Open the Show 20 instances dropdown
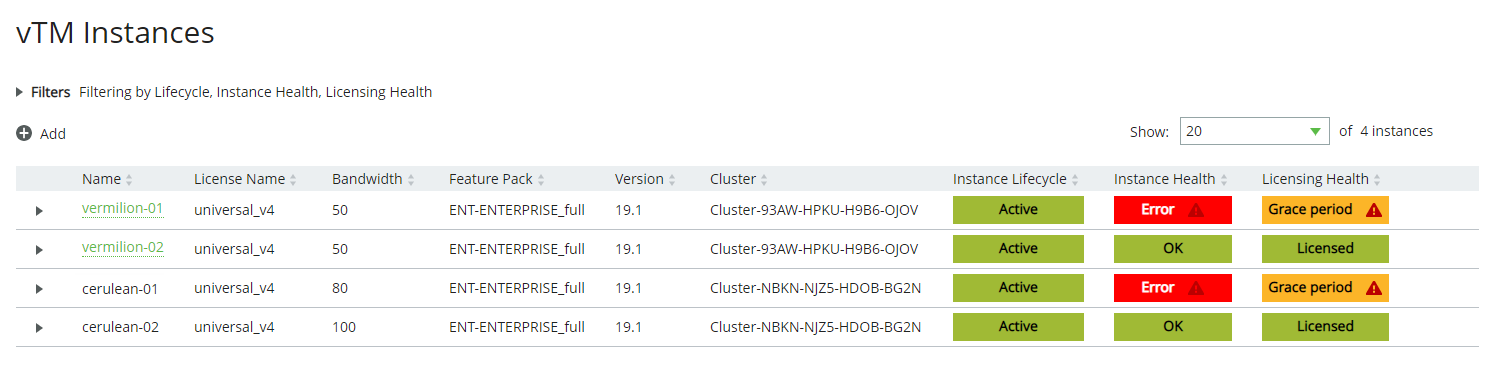Viewport: 1492px width, 365px height. point(1255,131)
